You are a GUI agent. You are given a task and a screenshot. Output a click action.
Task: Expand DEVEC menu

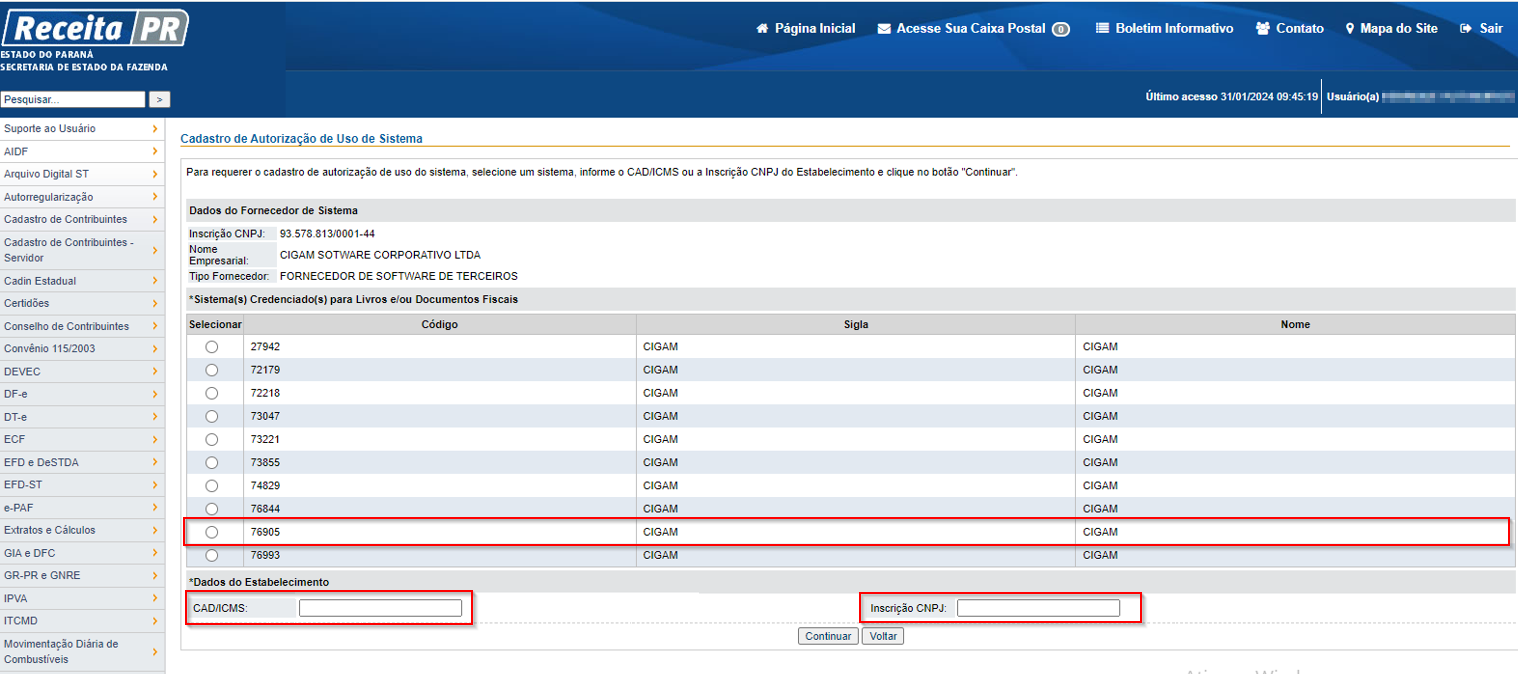tap(82, 372)
